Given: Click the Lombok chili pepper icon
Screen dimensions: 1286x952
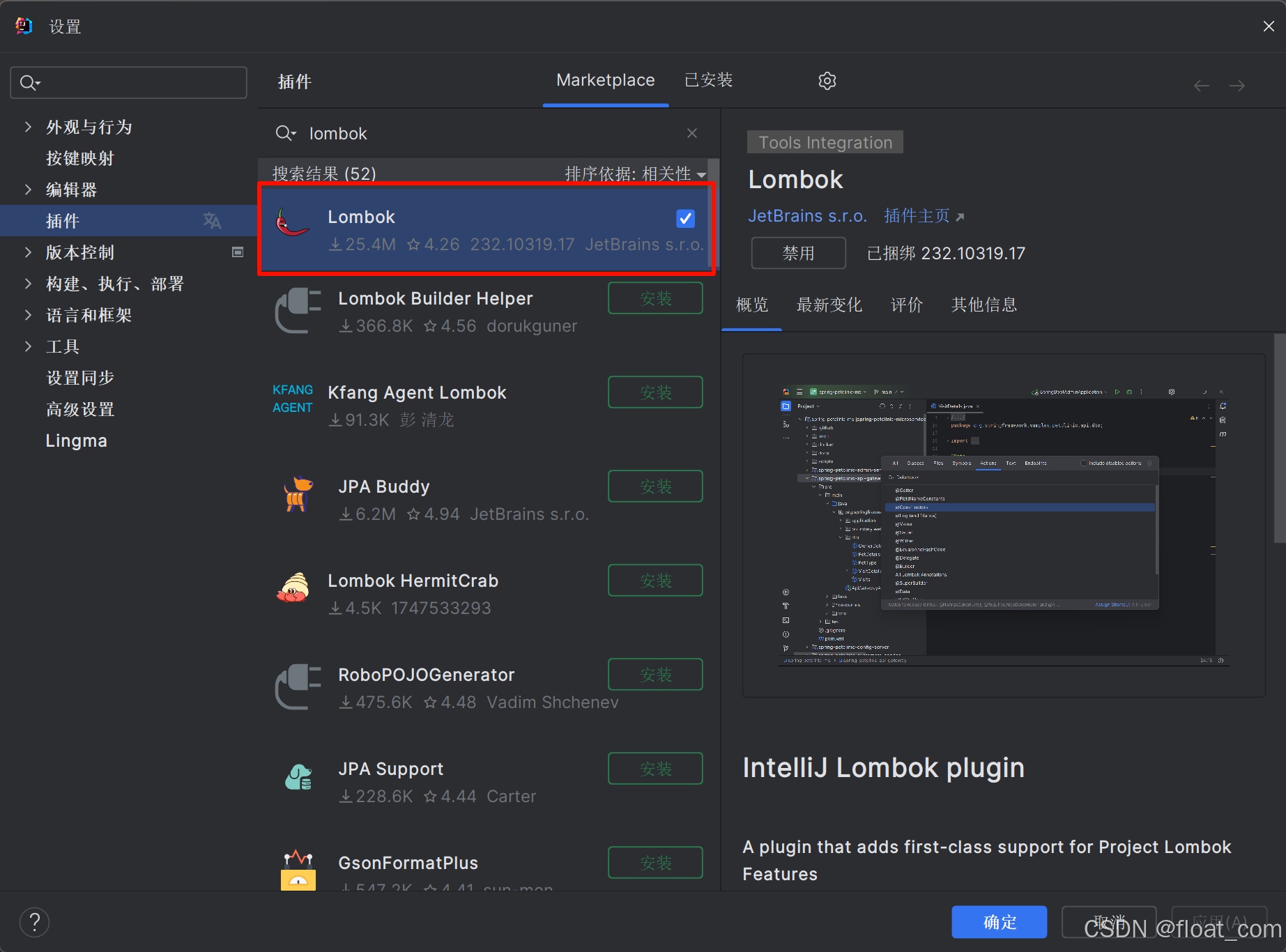Looking at the screenshot, I should (x=293, y=223).
